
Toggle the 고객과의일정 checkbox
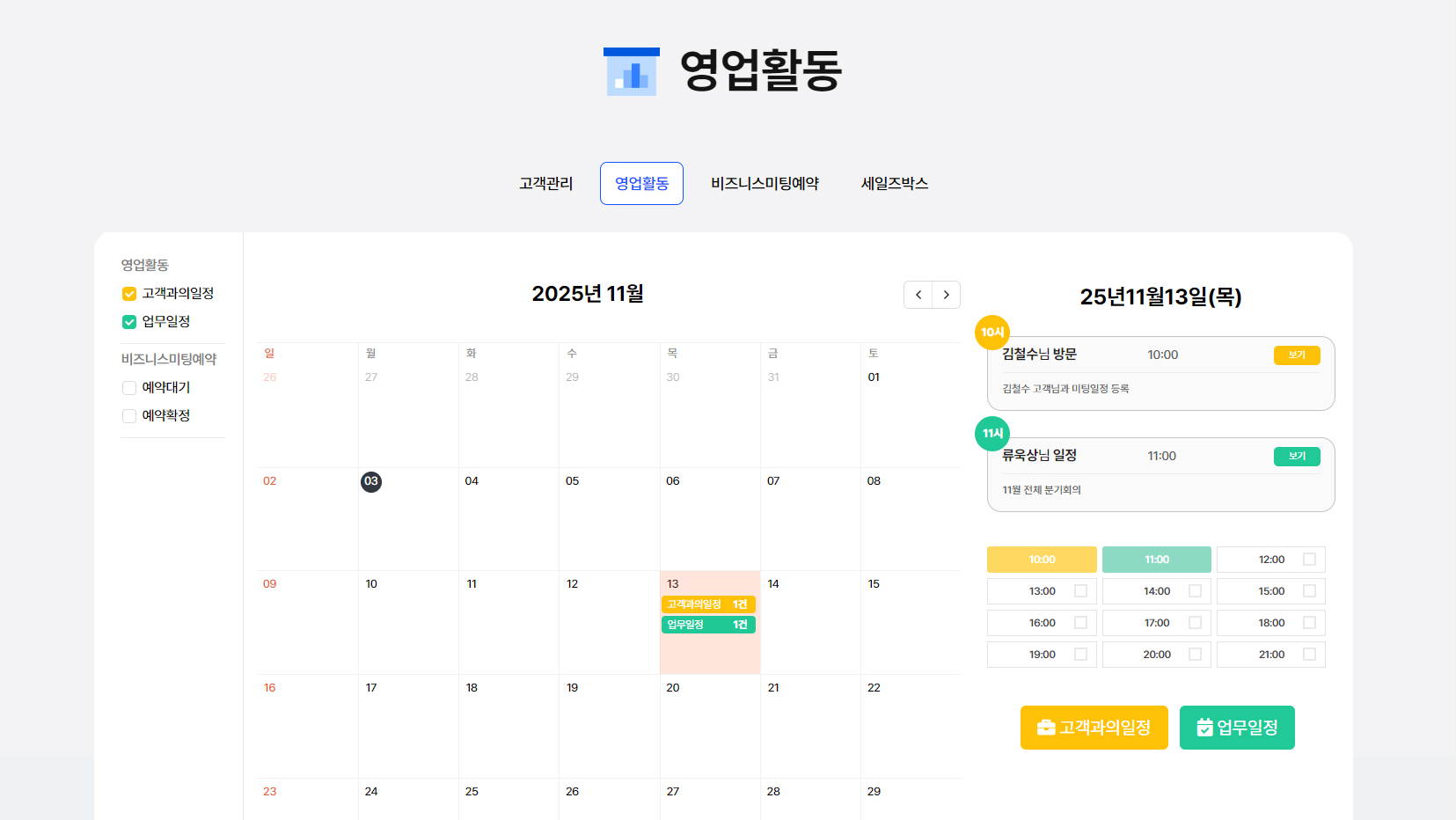(x=129, y=294)
